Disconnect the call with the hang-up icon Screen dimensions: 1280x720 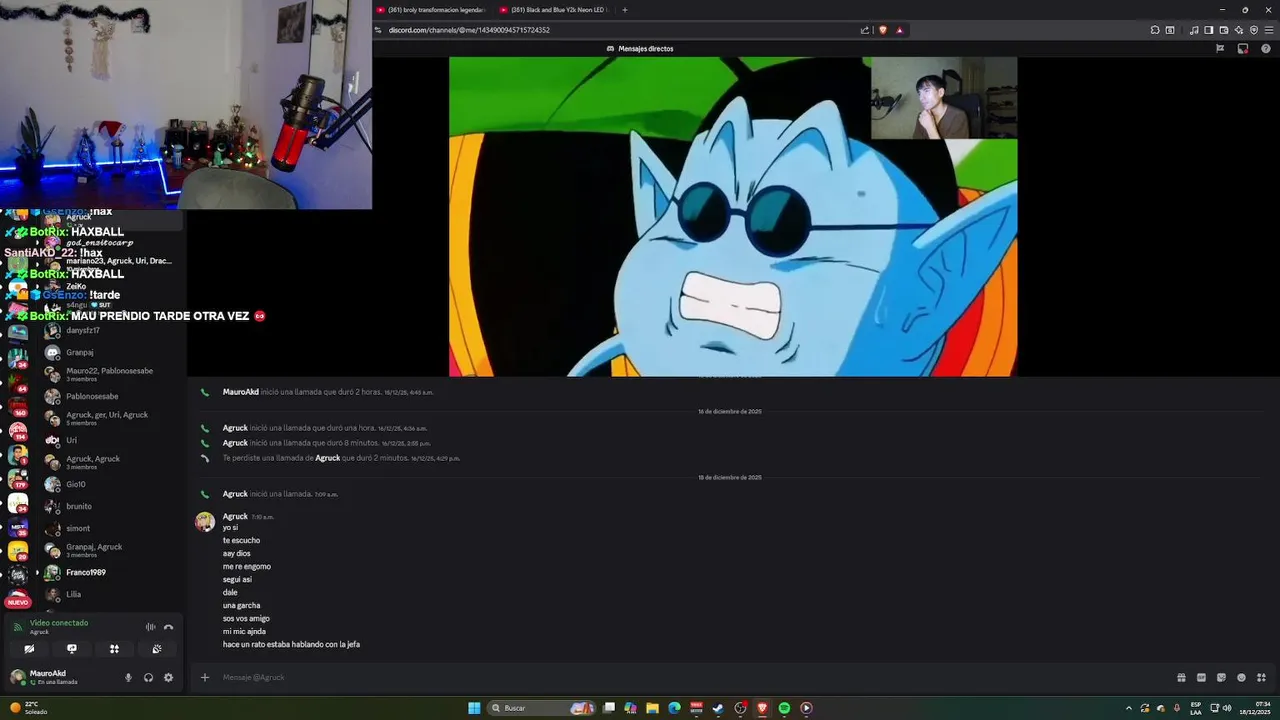click(x=168, y=627)
